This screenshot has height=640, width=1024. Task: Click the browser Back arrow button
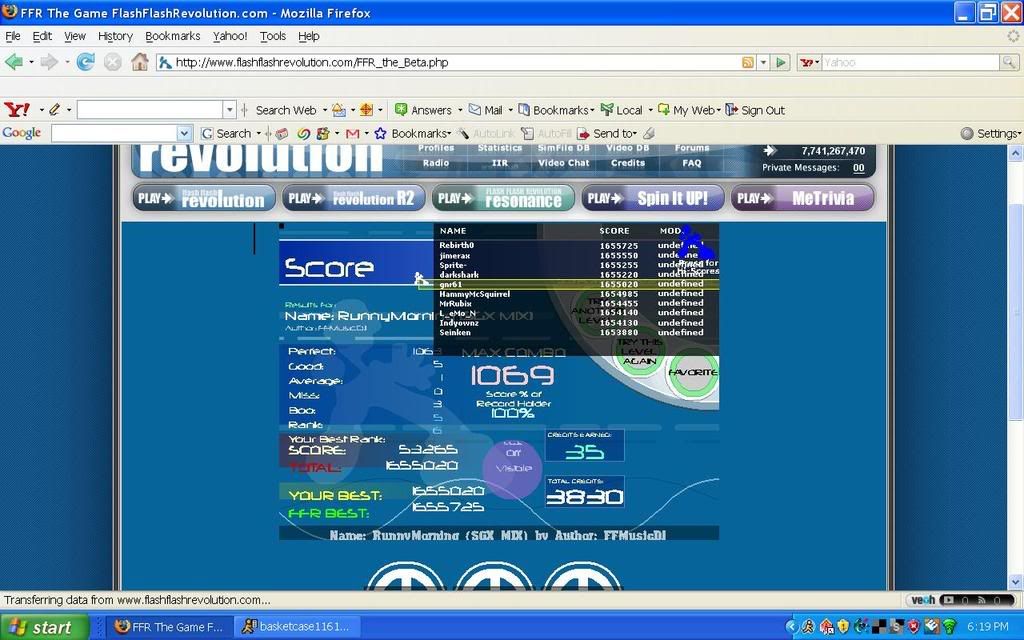pyautogui.click(x=14, y=62)
